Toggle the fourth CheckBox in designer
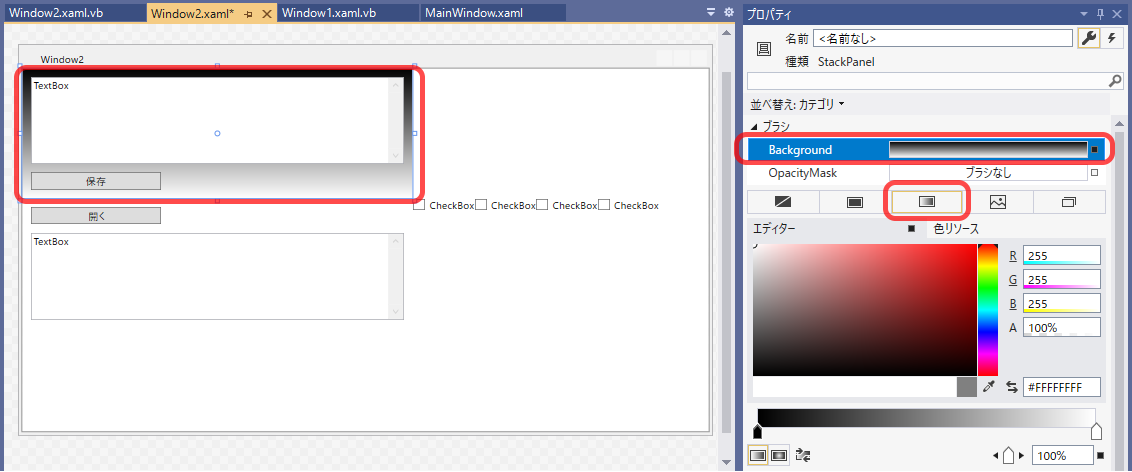 tap(604, 205)
